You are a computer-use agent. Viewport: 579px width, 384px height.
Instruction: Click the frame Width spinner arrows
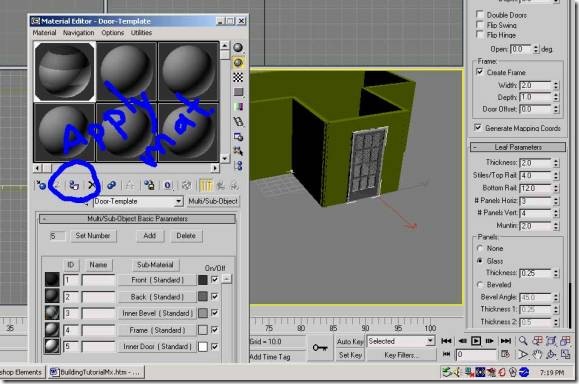(556, 85)
